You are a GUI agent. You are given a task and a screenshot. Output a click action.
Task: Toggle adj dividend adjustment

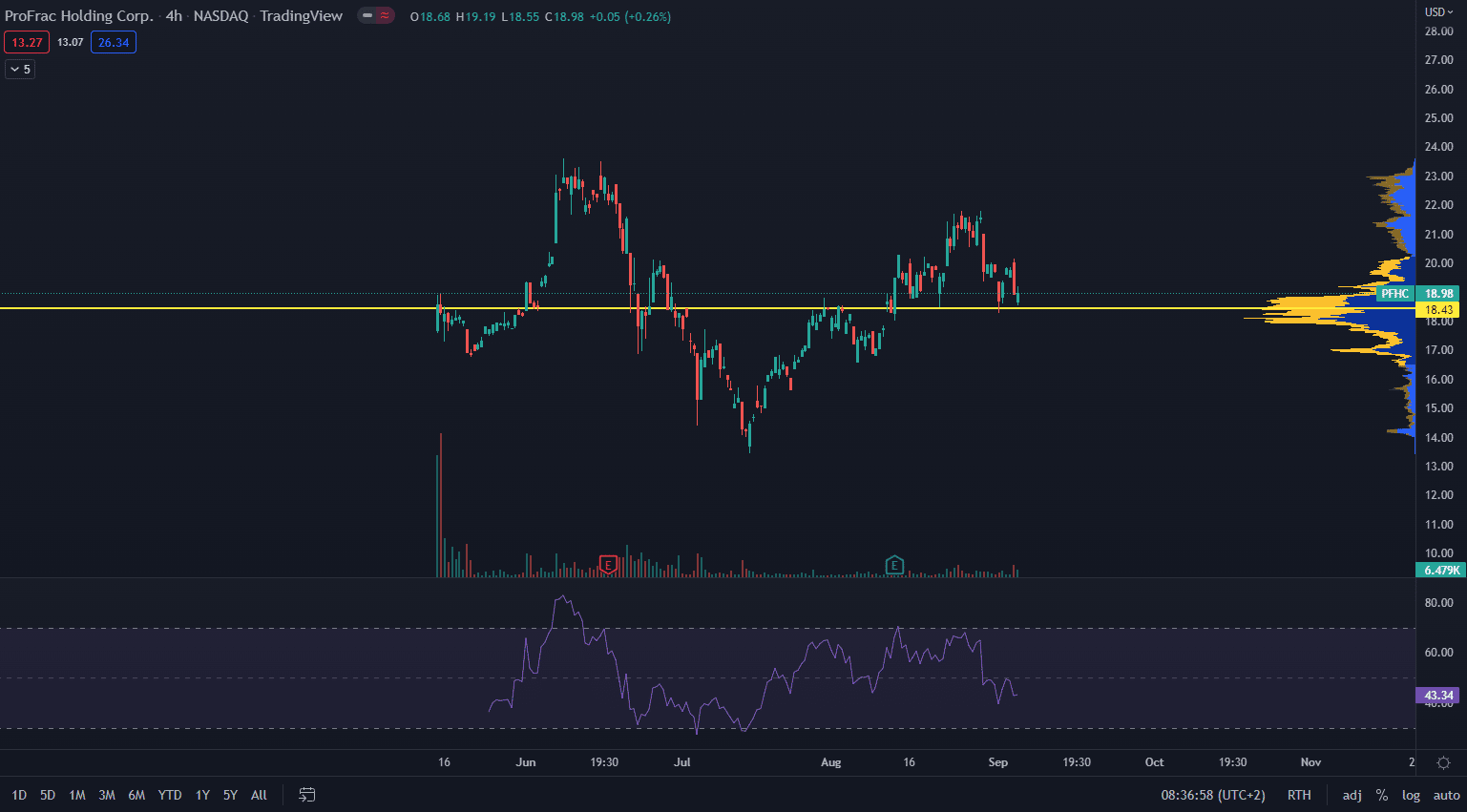click(x=1352, y=795)
